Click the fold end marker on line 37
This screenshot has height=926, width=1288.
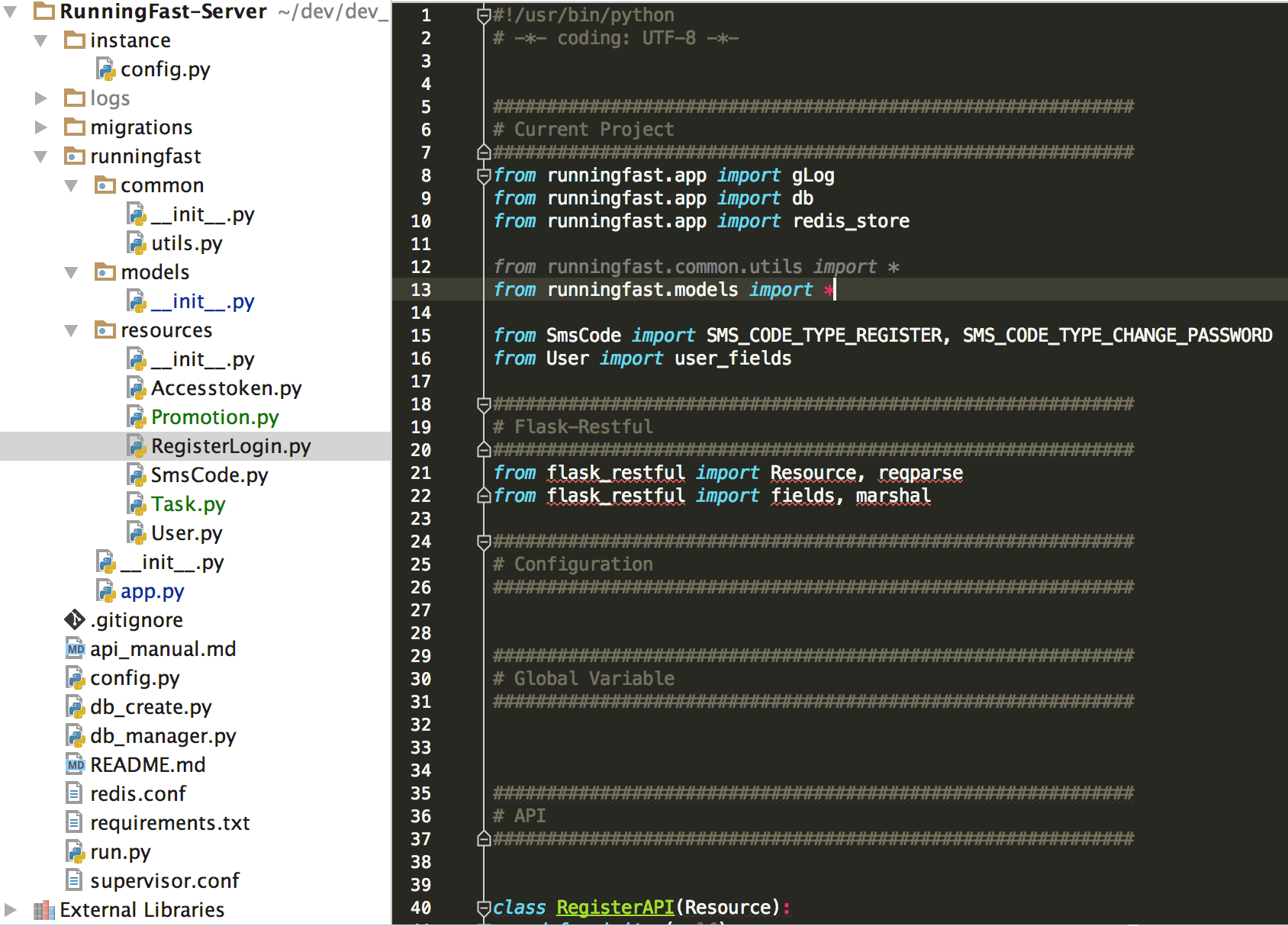[483, 839]
